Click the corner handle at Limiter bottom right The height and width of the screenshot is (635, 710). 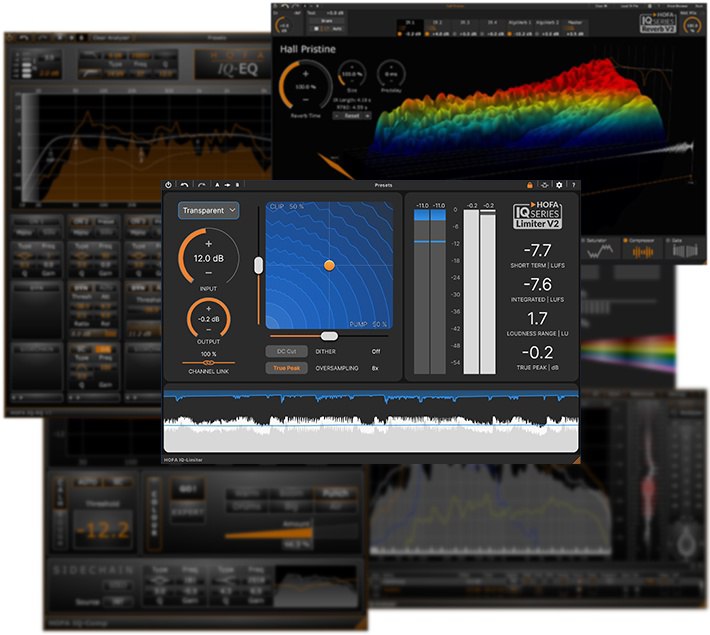click(x=576, y=460)
